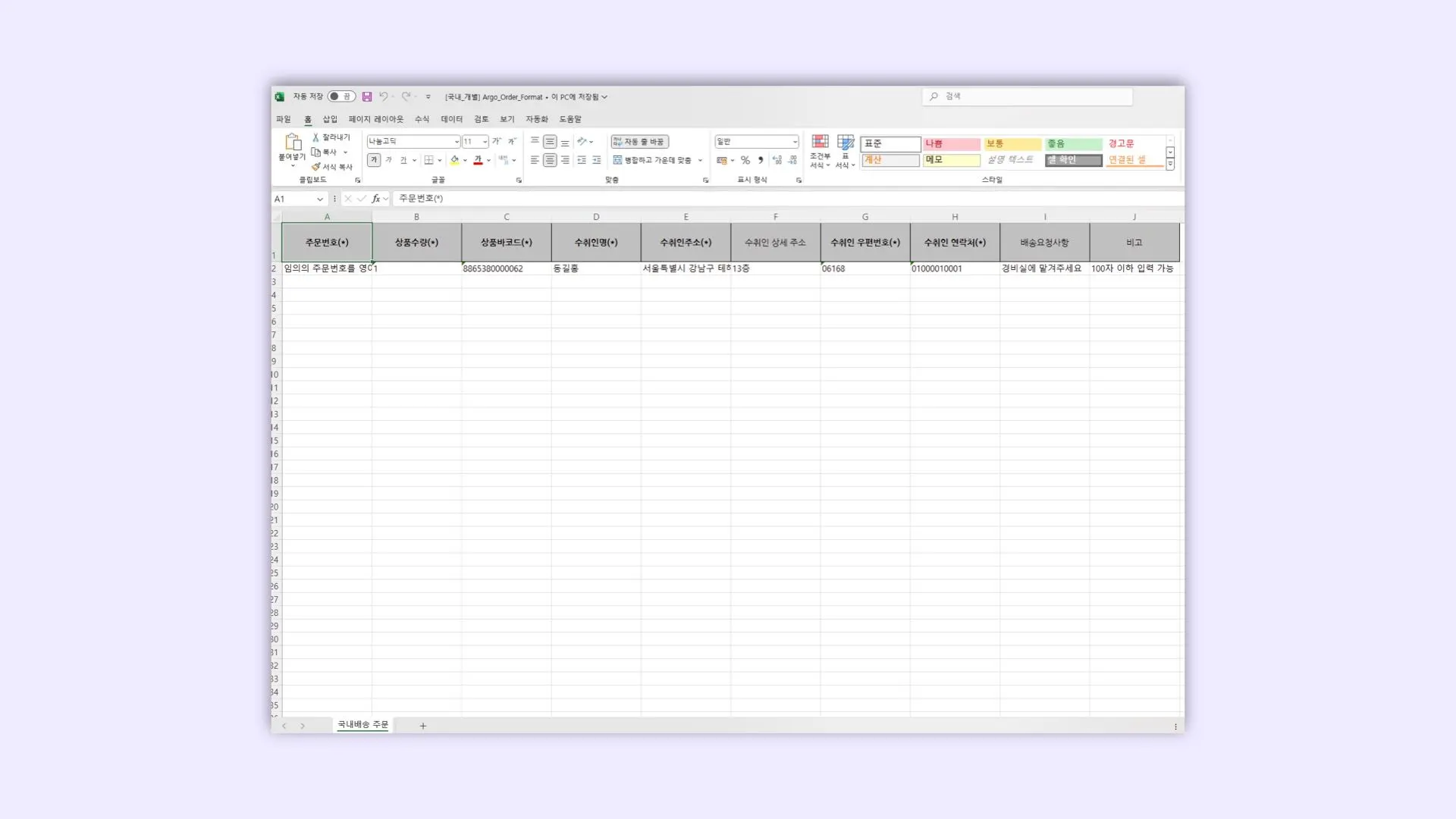
Task: Click the Save icon in title bar
Action: tap(367, 97)
